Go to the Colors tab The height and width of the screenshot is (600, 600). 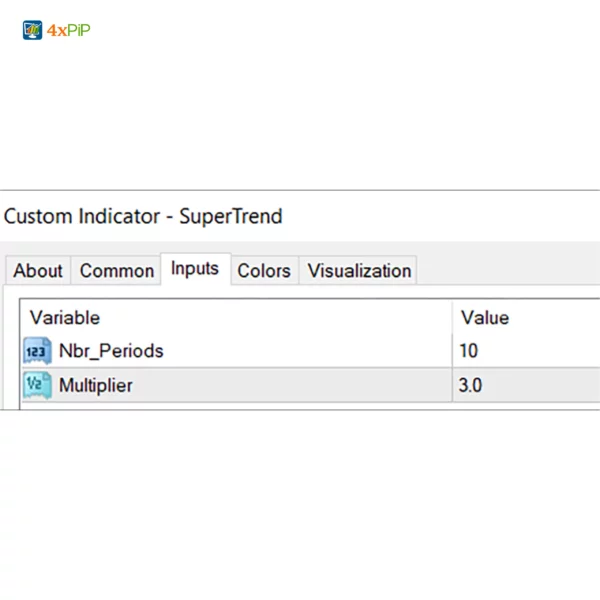click(264, 271)
